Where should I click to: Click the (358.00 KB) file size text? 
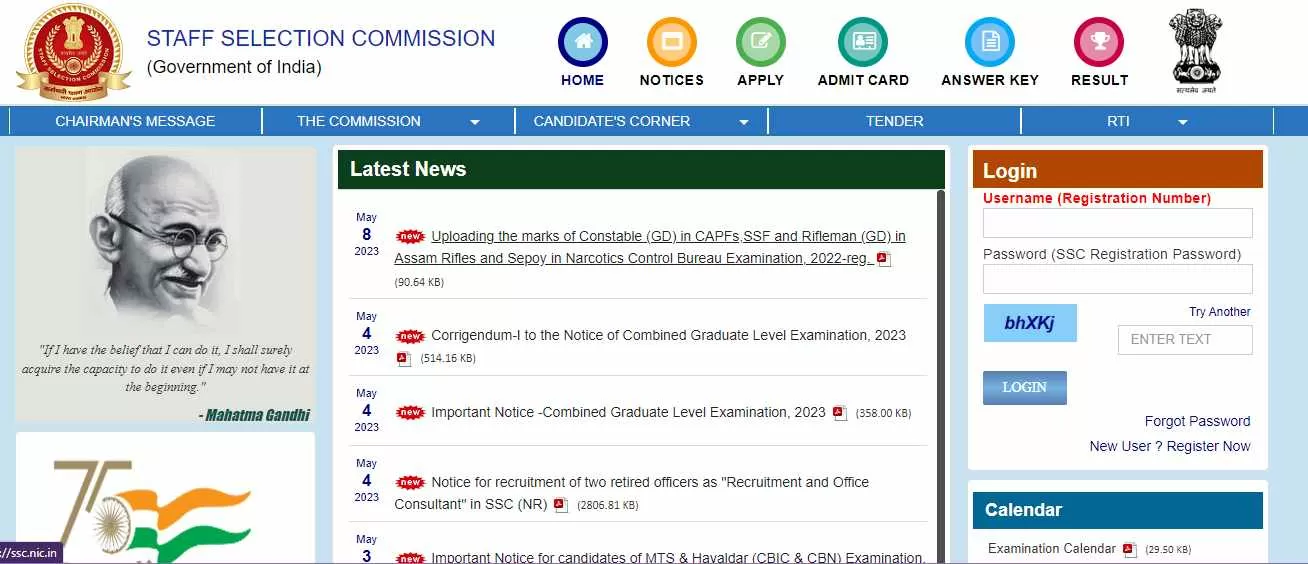click(x=883, y=413)
